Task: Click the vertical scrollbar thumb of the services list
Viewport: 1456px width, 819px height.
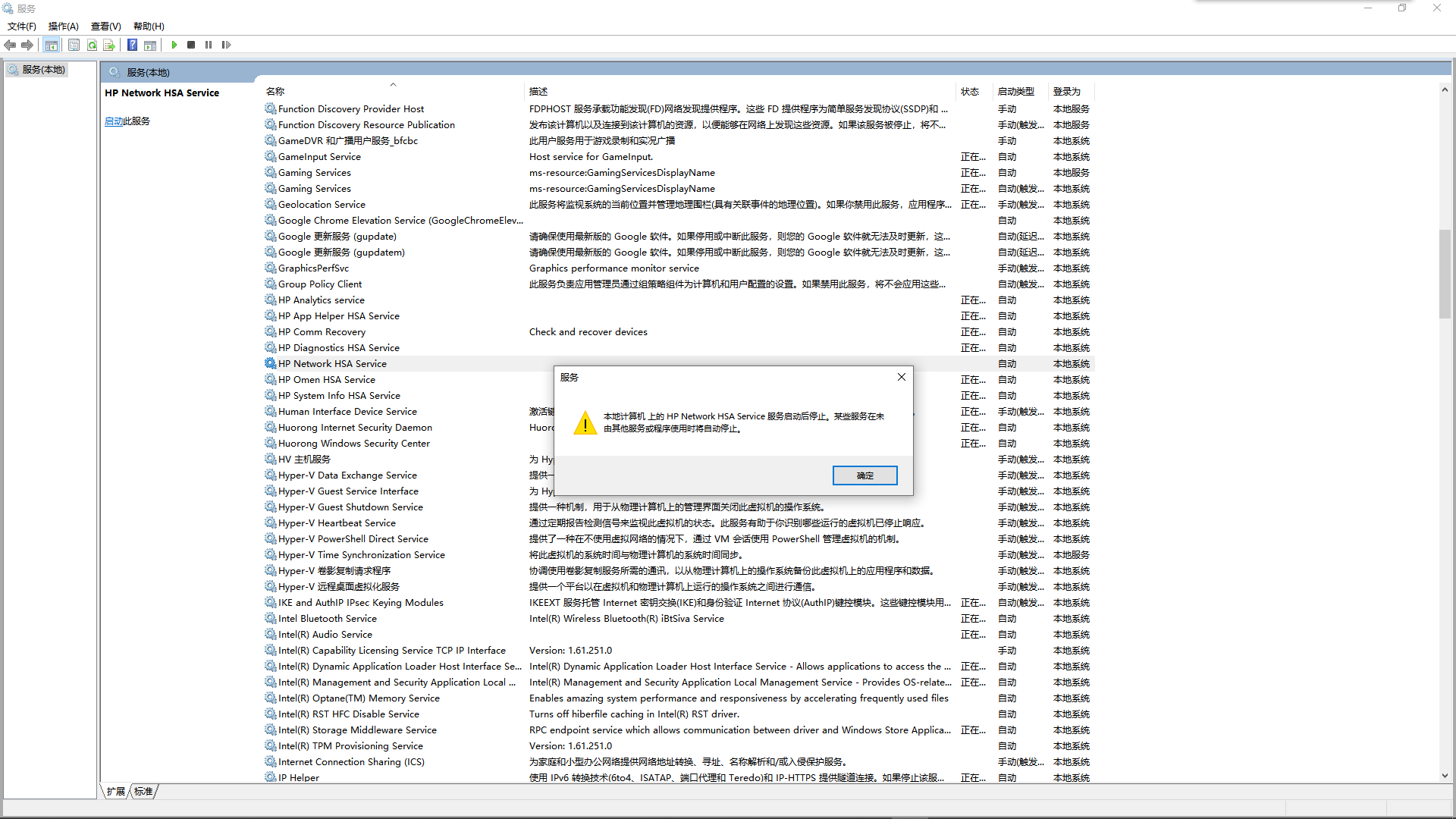Action: point(1445,273)
